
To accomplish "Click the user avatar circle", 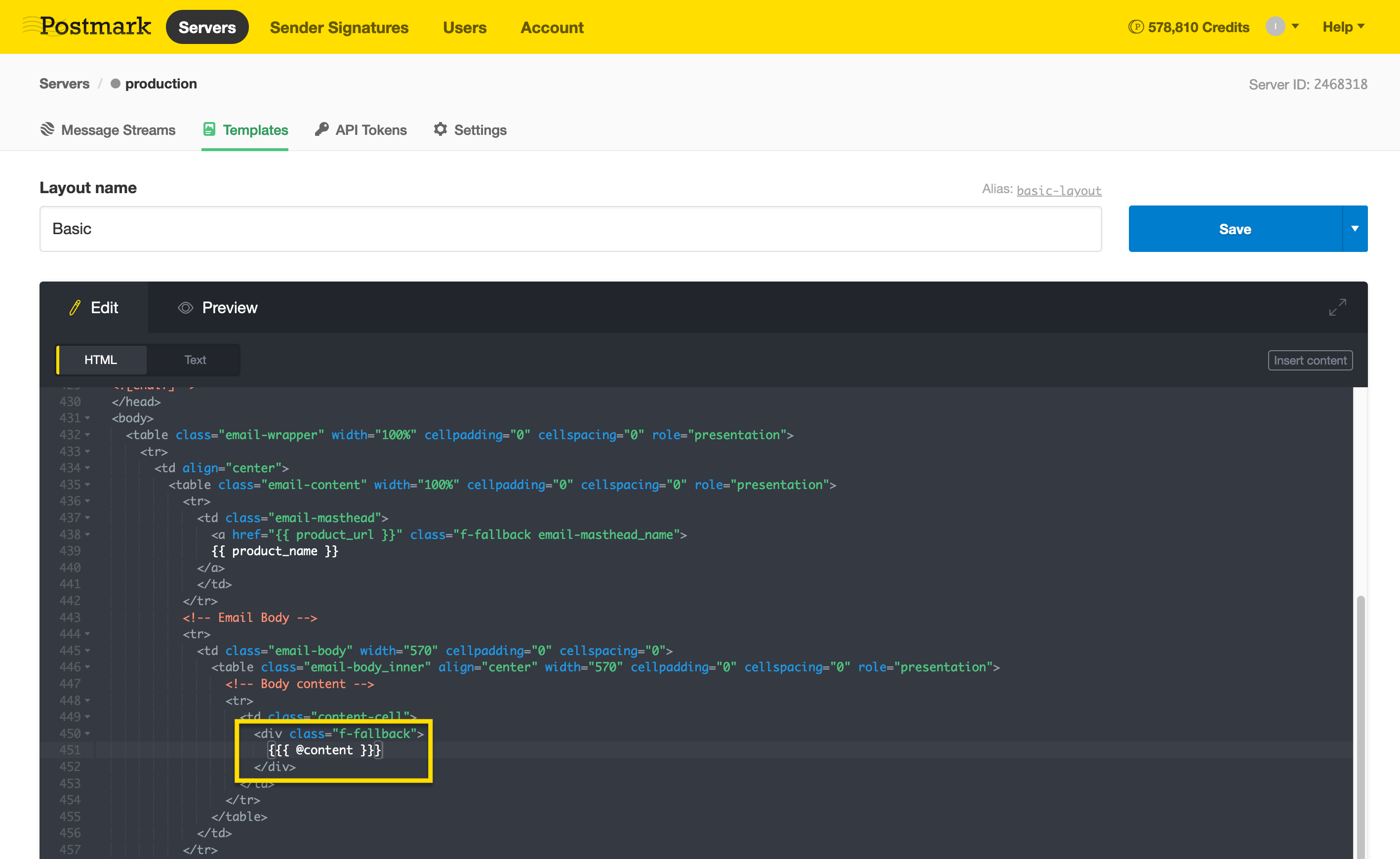I will click(x=1275, y=26).
